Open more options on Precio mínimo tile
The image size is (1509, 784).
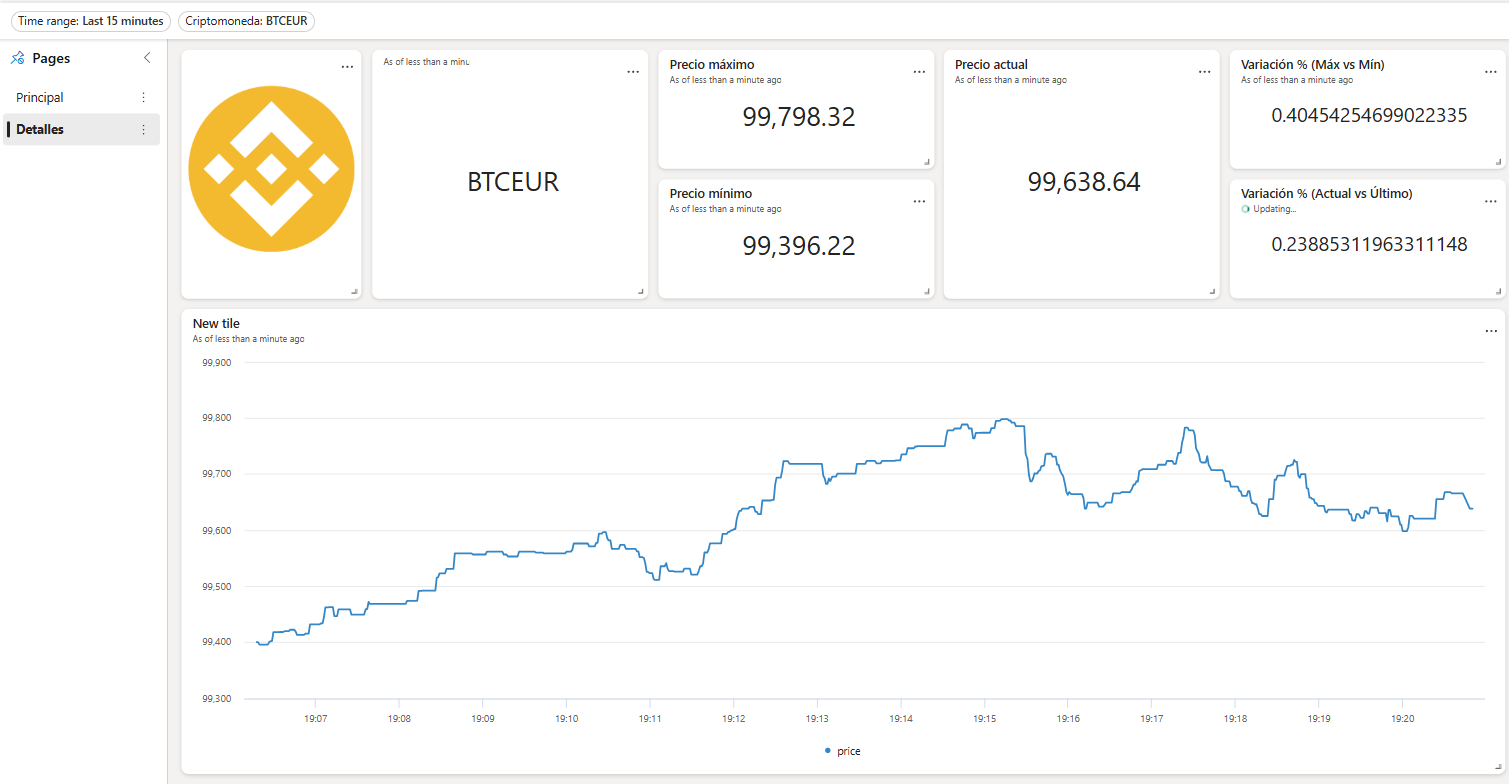[x=919, y=201]
